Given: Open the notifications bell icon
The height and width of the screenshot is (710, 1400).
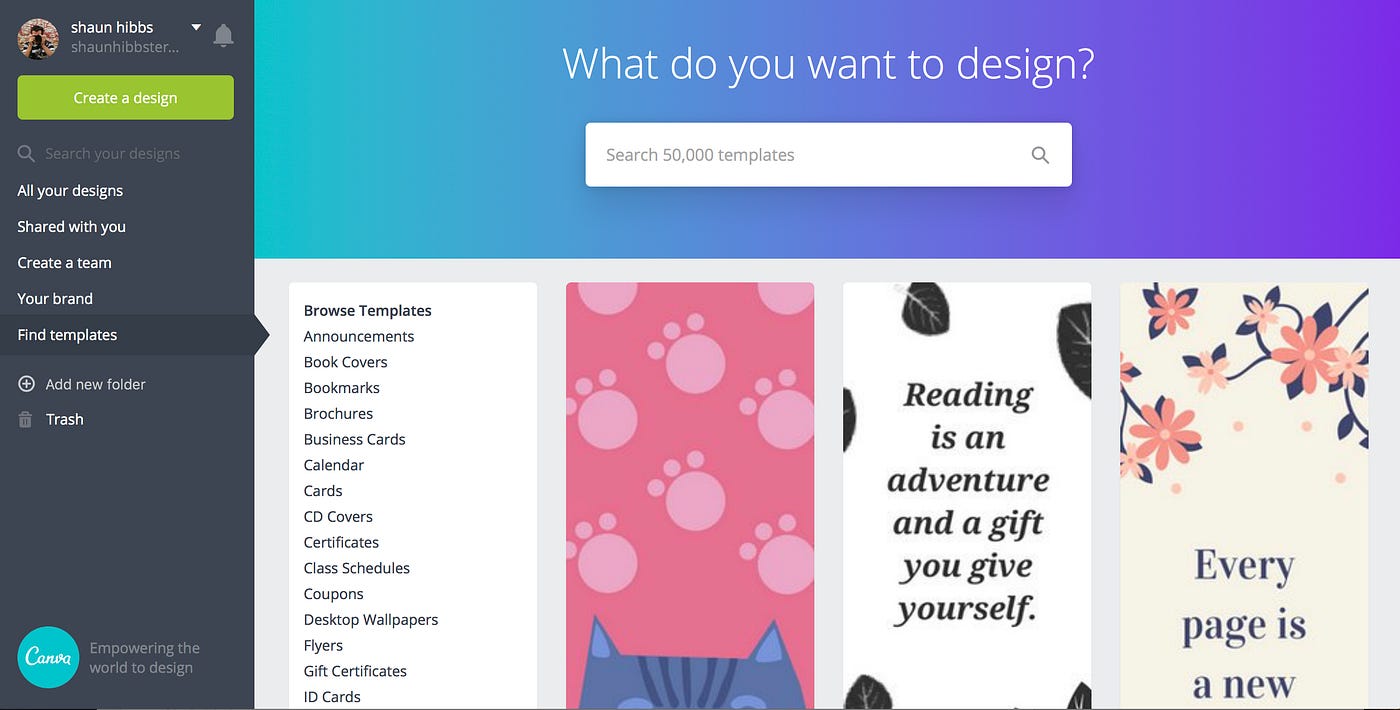Looking at the screenshot, I should [x=224, y=36].
